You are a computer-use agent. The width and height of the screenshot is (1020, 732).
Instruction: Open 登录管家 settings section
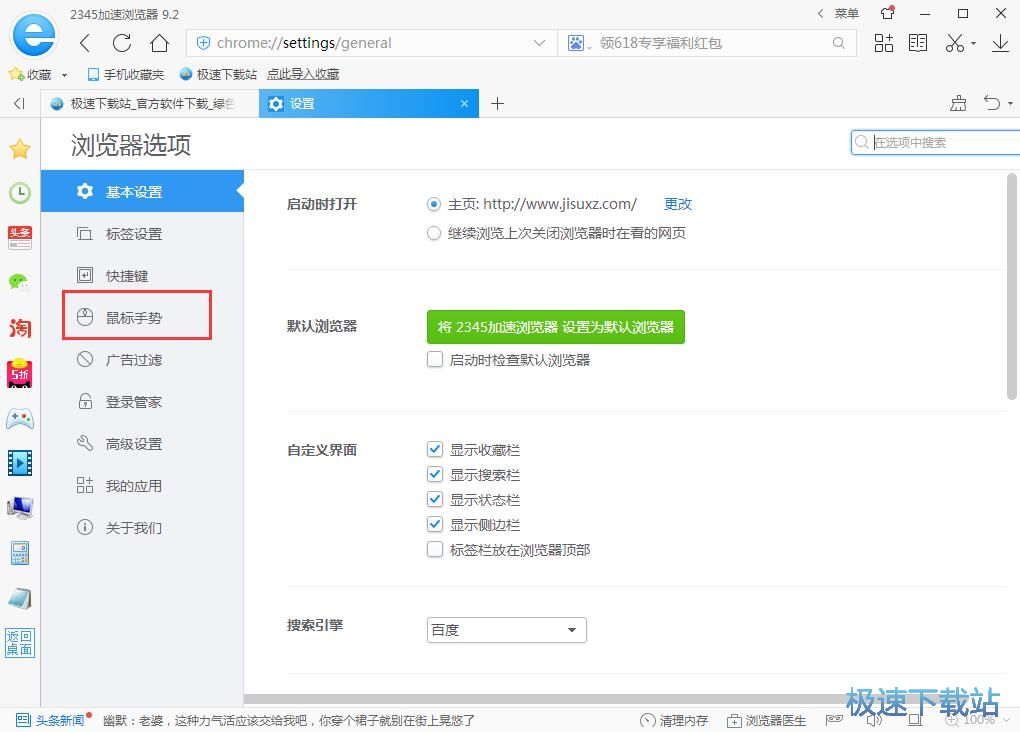(142, 402)
